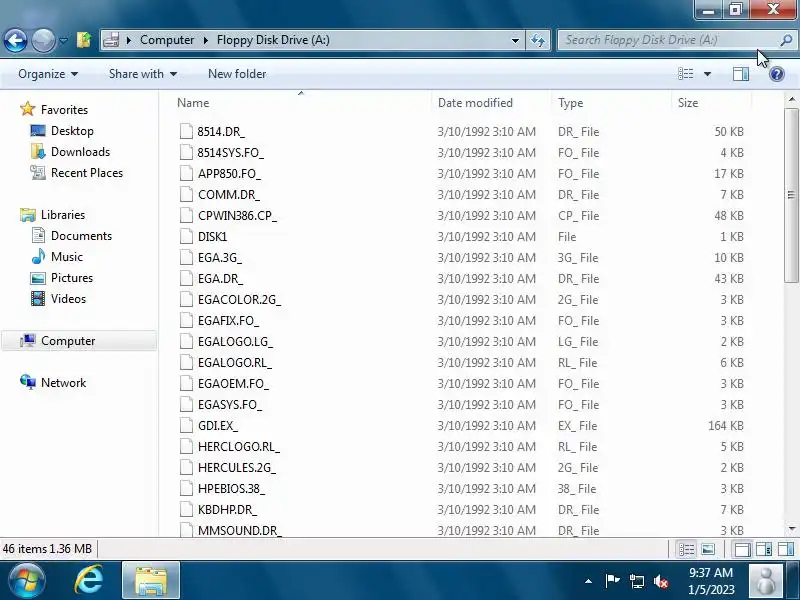This screenshot has height=600, width=800.
Task: Click the folder icon beside the navigation arrows
Action: 84,40
